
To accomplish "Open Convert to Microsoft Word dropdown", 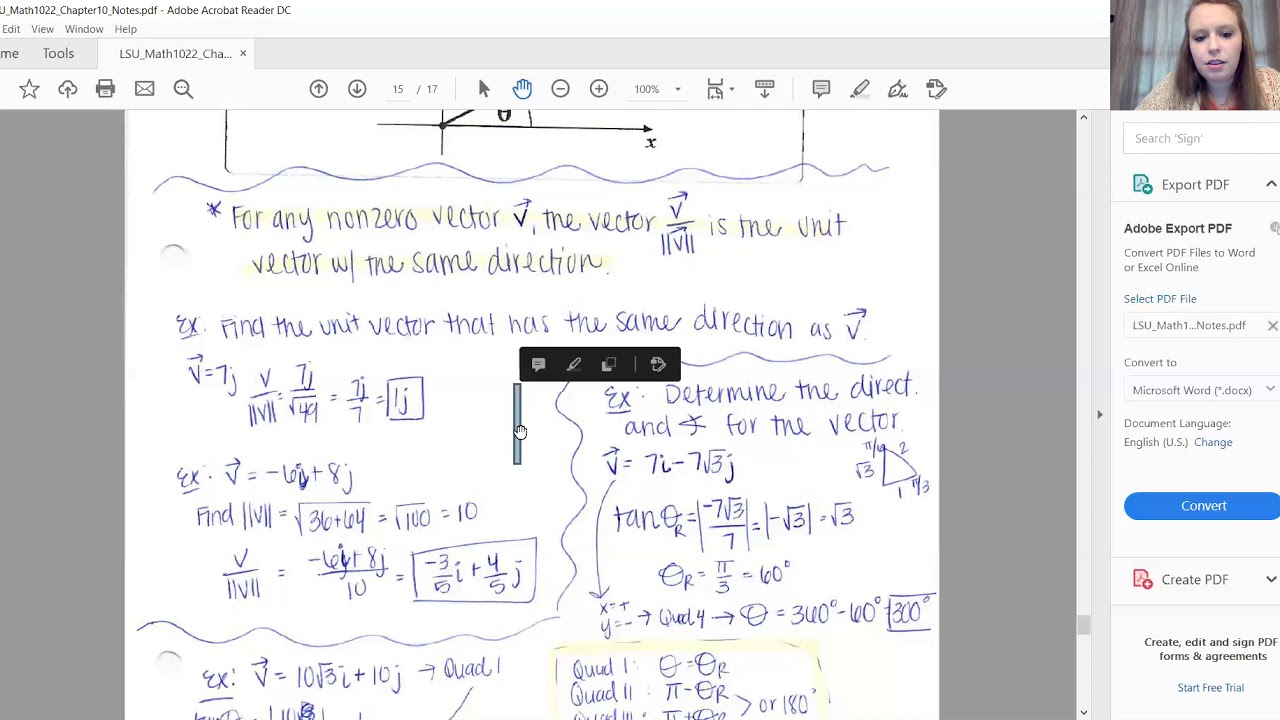I will tap(1201, 390).
